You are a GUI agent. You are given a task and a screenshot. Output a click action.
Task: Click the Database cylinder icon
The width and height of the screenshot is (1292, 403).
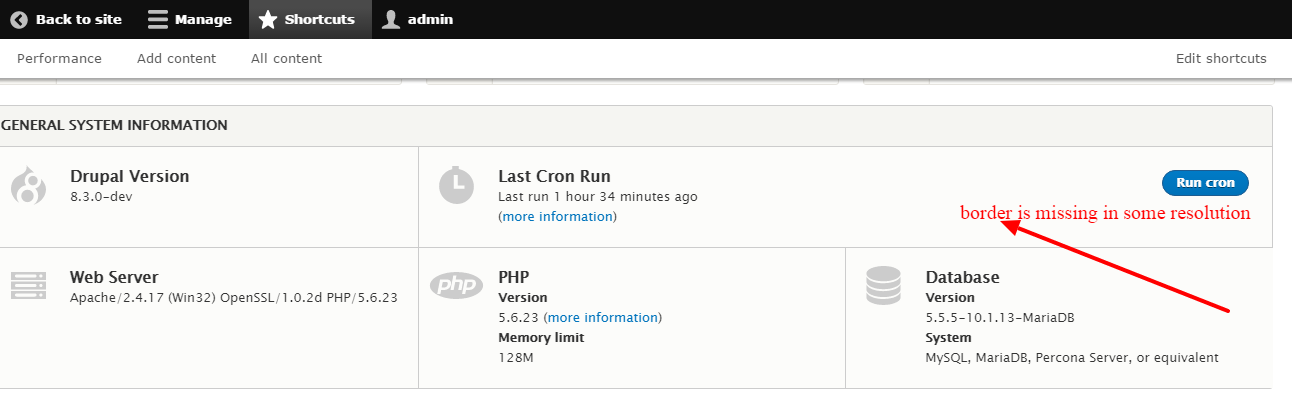(883, 285)
